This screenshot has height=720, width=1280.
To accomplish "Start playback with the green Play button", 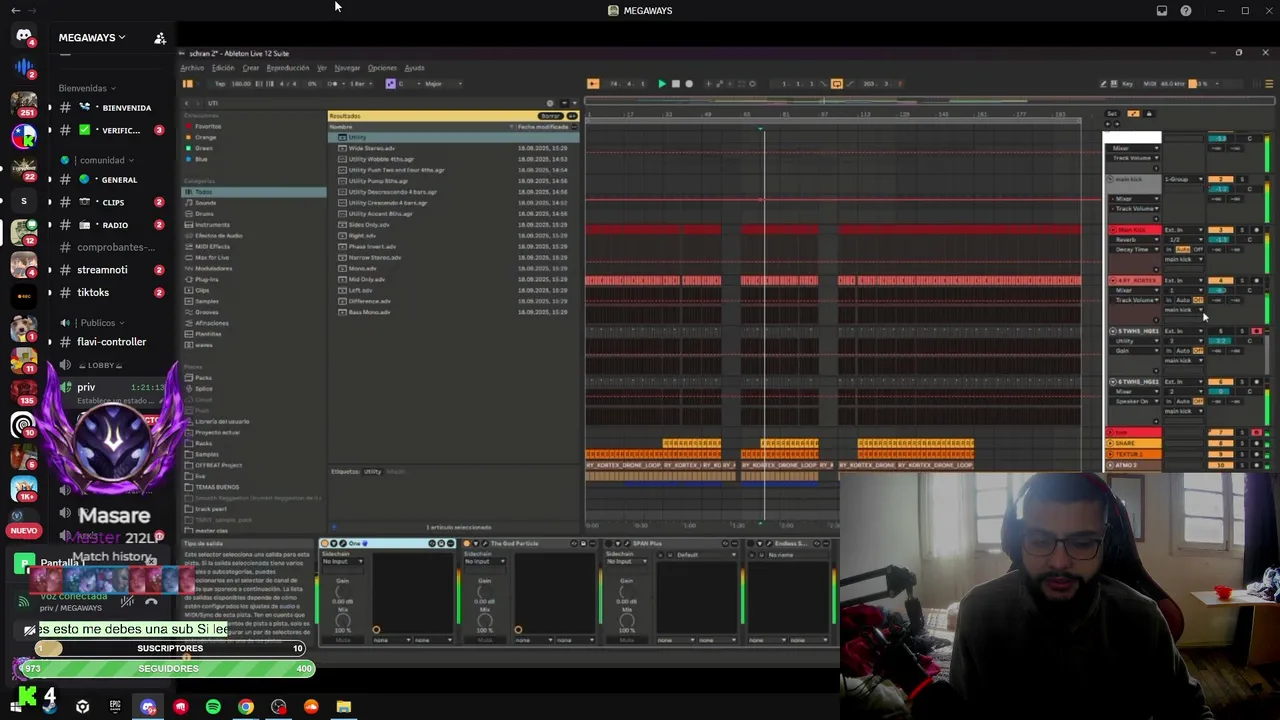I will pyautogui.click(x=662, y=84).
